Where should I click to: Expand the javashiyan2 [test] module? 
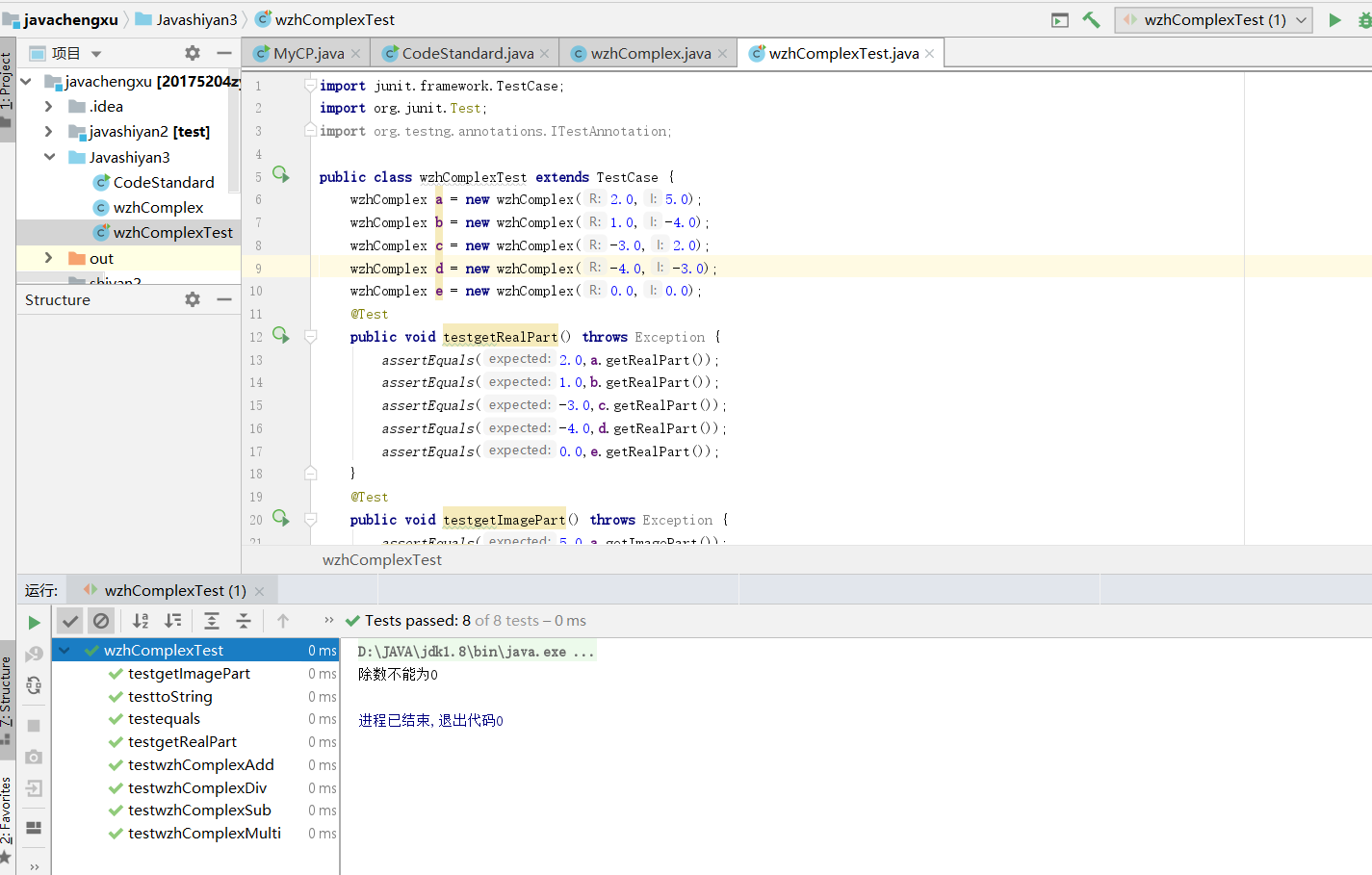(48, 131)
